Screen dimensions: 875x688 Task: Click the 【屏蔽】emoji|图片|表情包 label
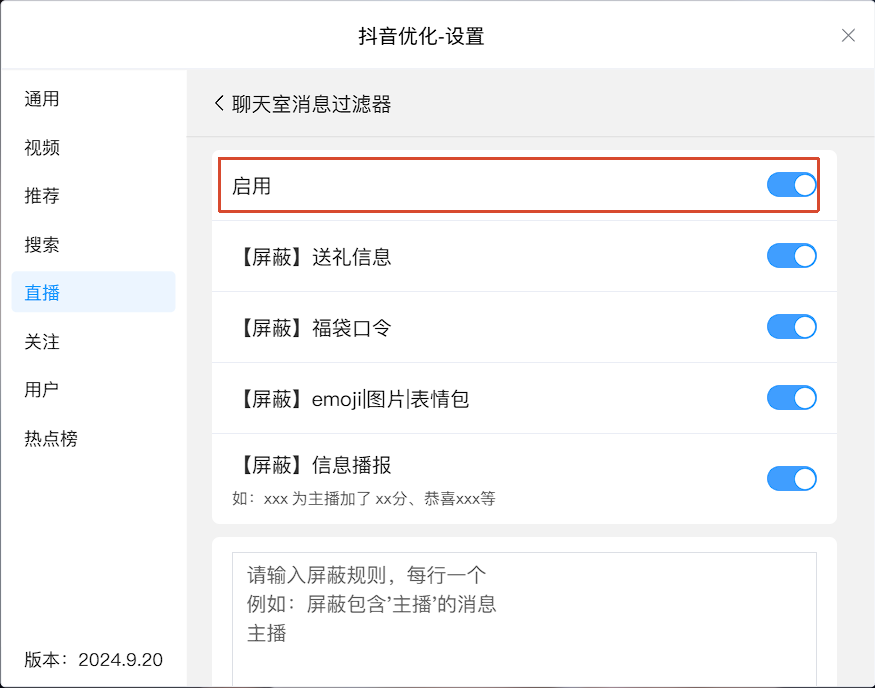[352, 399]
